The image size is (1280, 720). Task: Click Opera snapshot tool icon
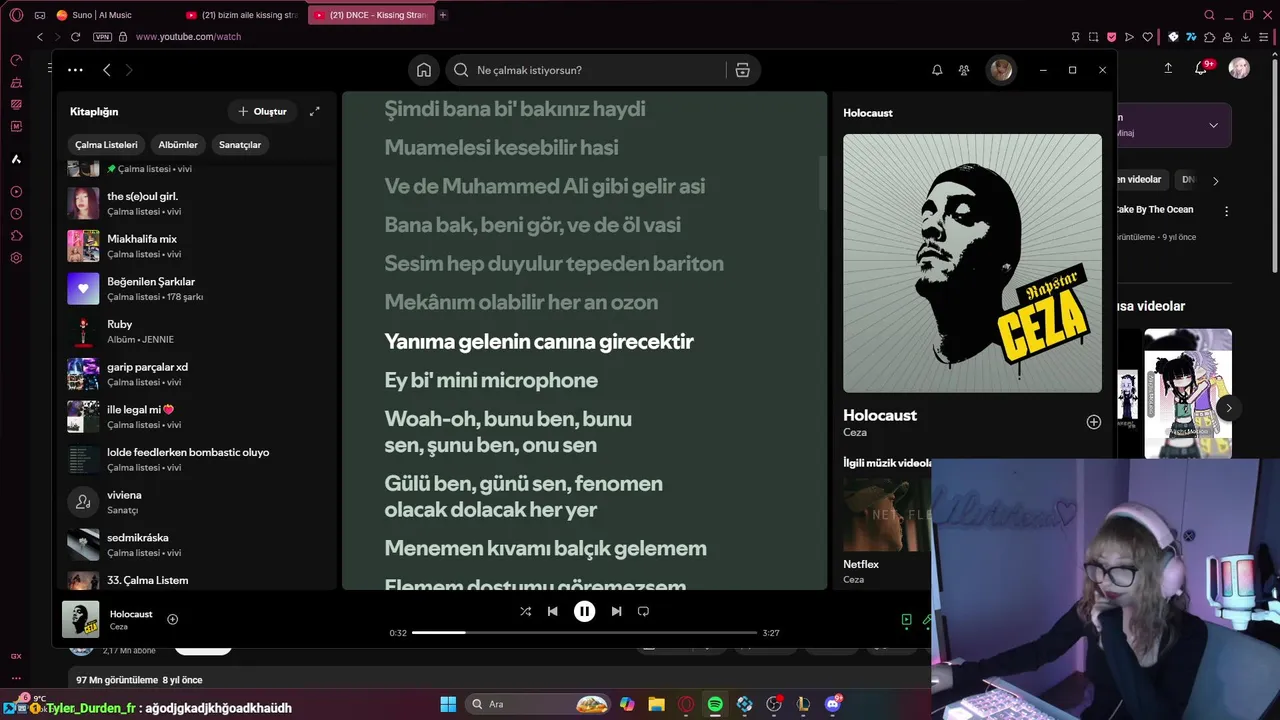pos(1093,37)
